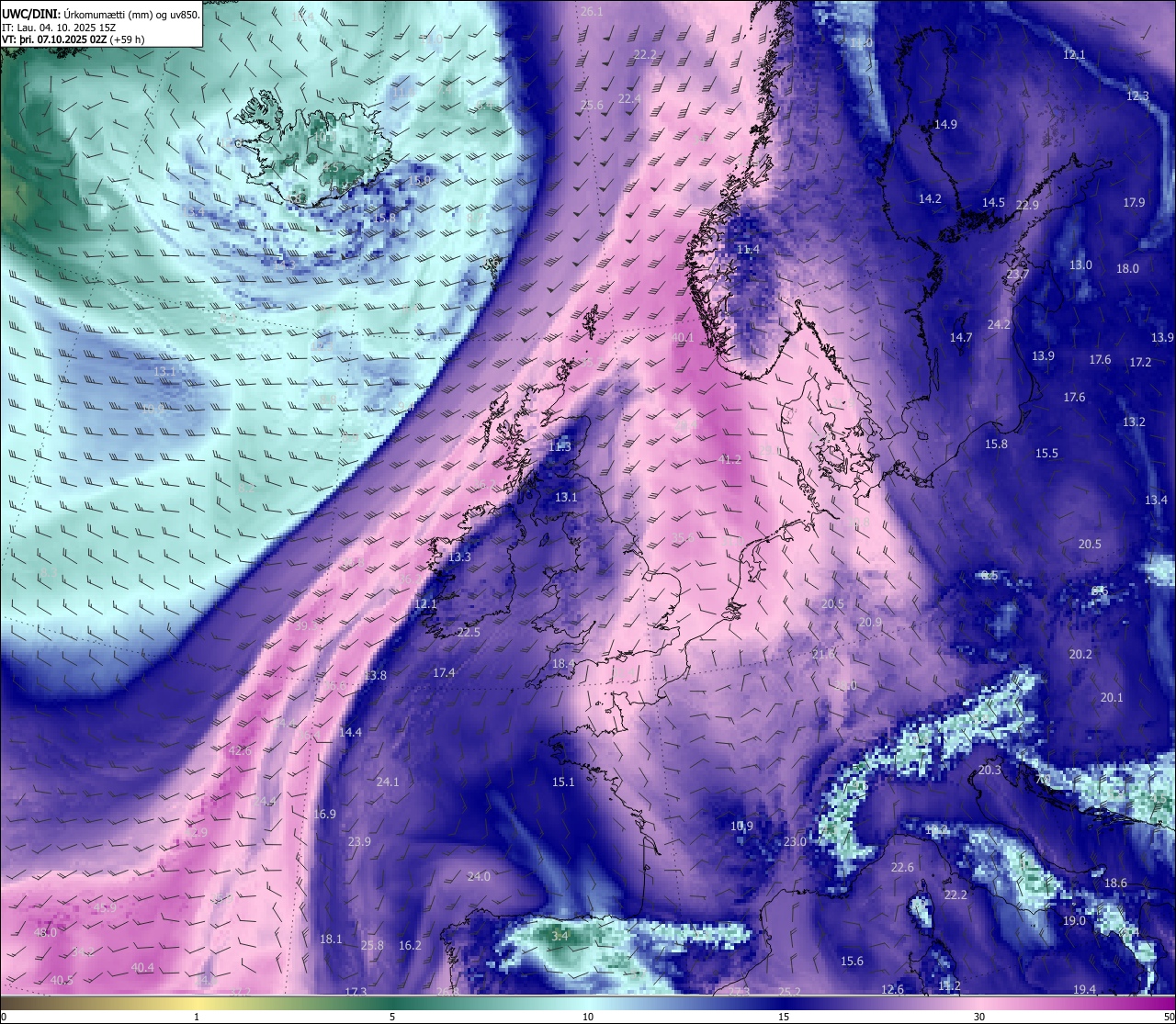
Task: Click the colorbar tick label 15
Action: (784, 1017)
